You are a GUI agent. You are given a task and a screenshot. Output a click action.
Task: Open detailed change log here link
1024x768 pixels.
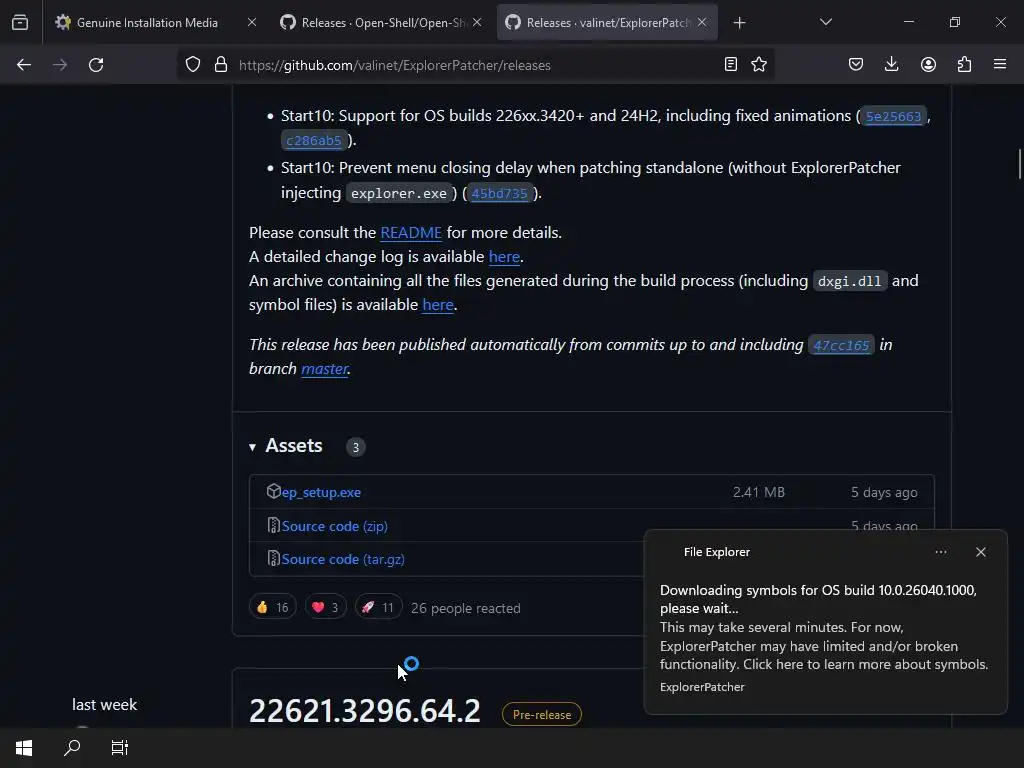point(504,257)
